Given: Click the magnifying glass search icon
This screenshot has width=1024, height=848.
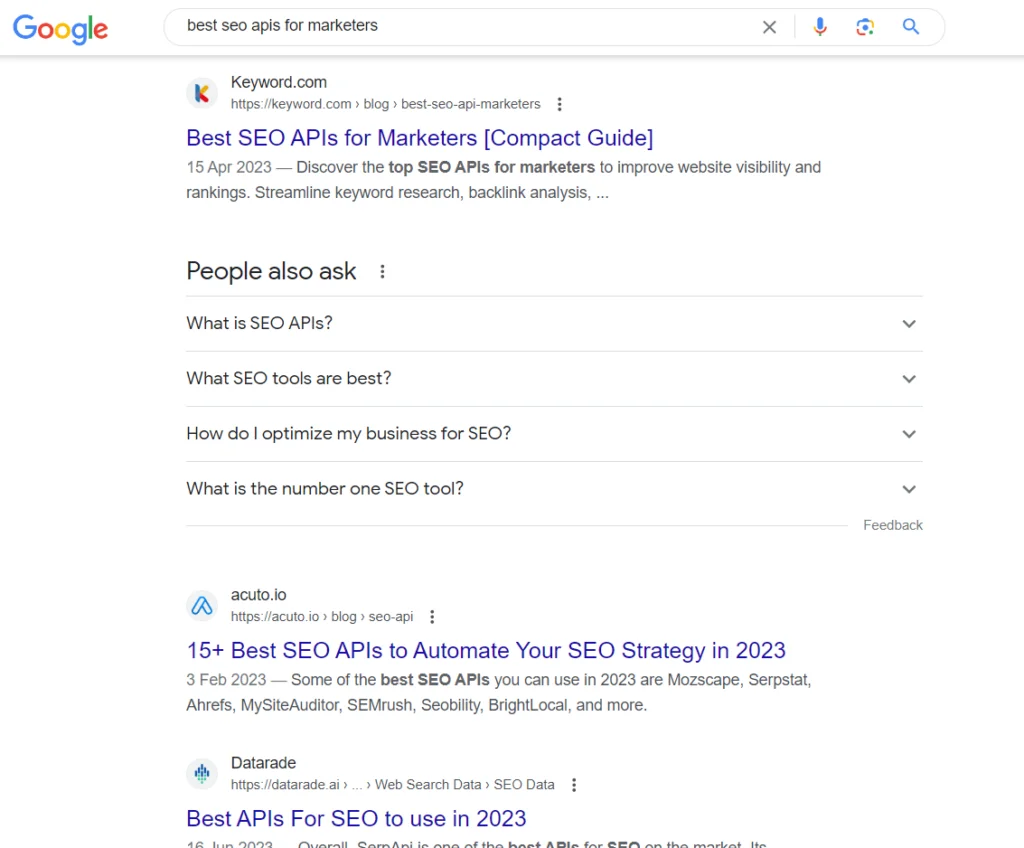Looking at the screenshot, I should pyautogui.click(x=910, y=27).
